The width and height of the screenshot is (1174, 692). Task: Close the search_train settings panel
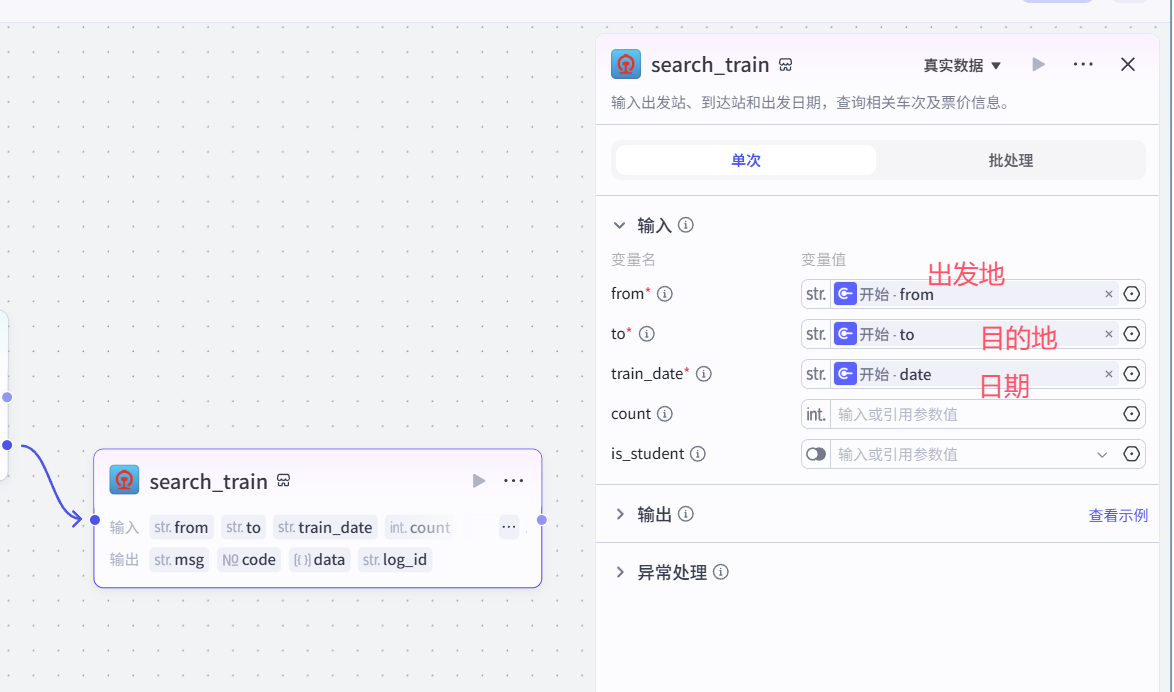pyautogui.click(x=1128, y=64)
